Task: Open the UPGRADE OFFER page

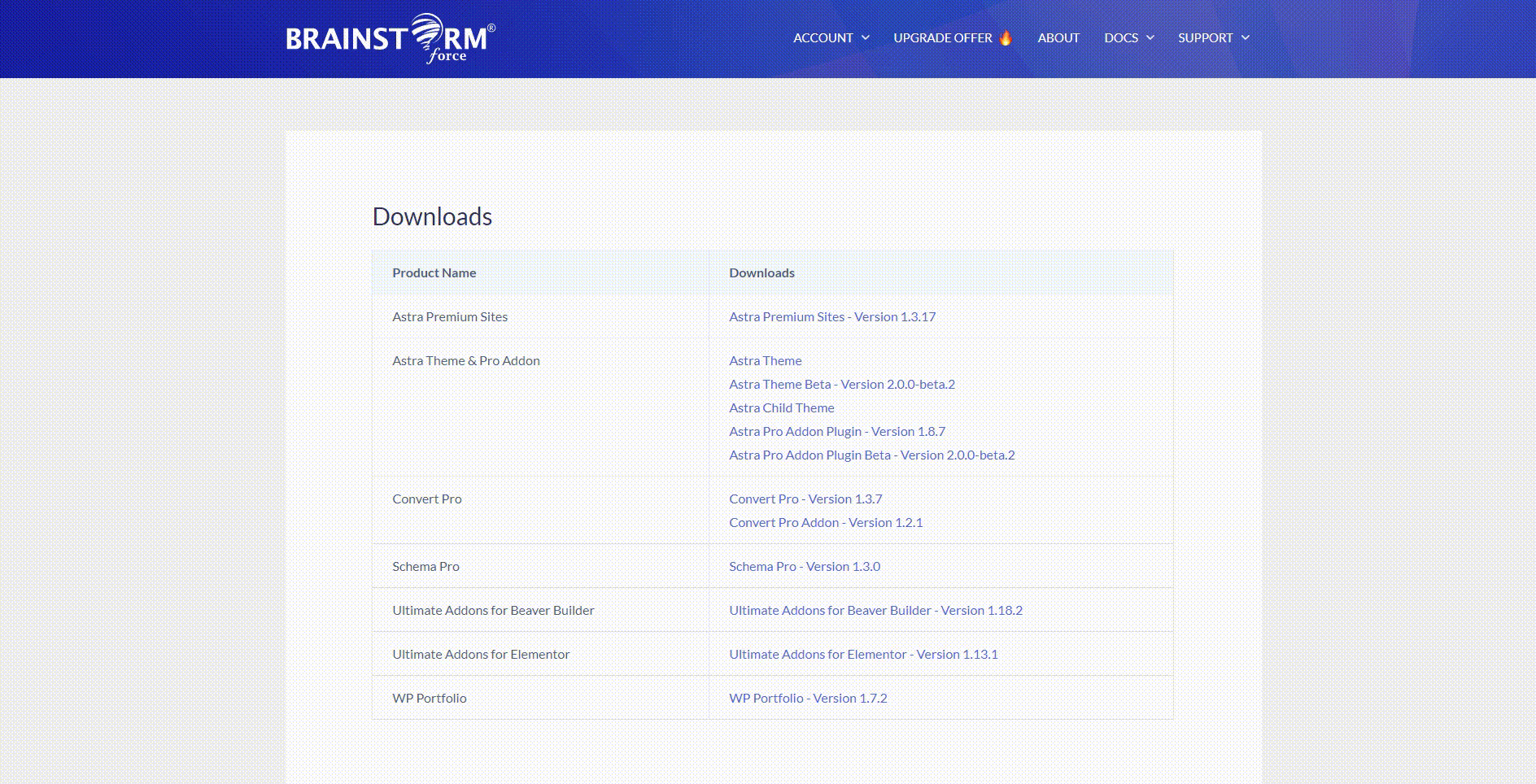Action: tap(942, 37)
